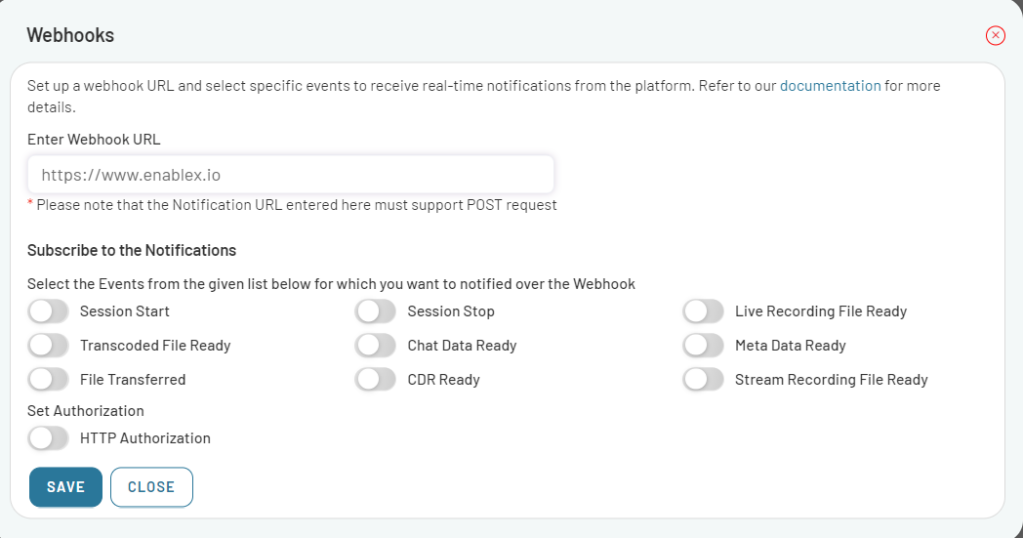Switch on Transcoded File Ready toggle
The width and height of the screenshot is (1023, 538).
pos(48,345)
